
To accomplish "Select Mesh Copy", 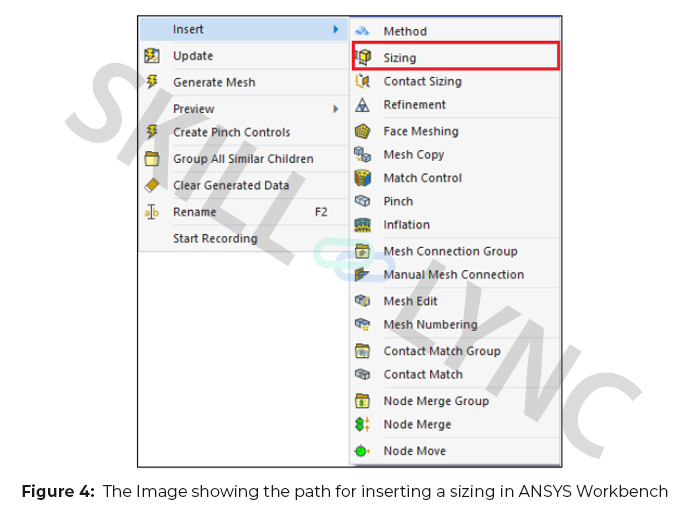I will click(455, 155).
